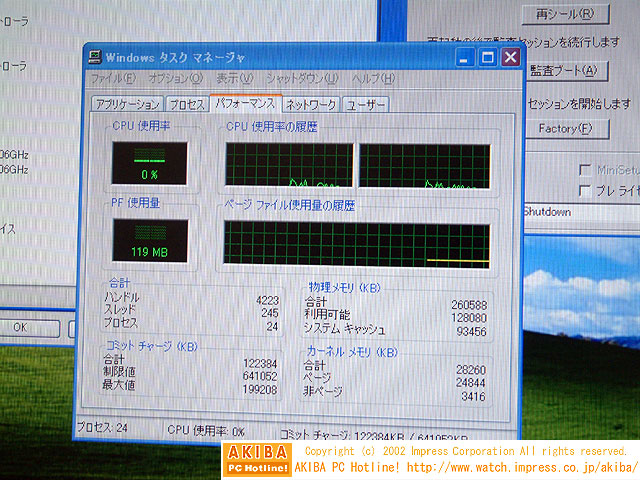The image size is (640, 480).
Task: Close the Windows タスク マネージャ window
Action: click(510, 58)
